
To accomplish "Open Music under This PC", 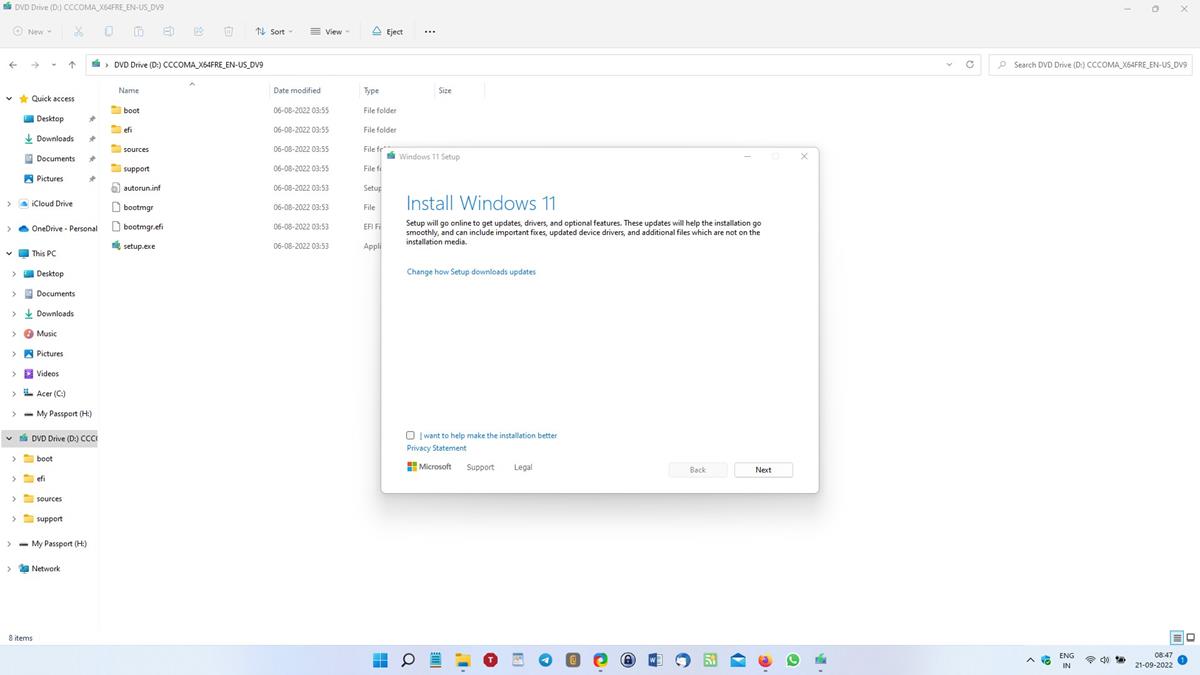I will [47, 333].
